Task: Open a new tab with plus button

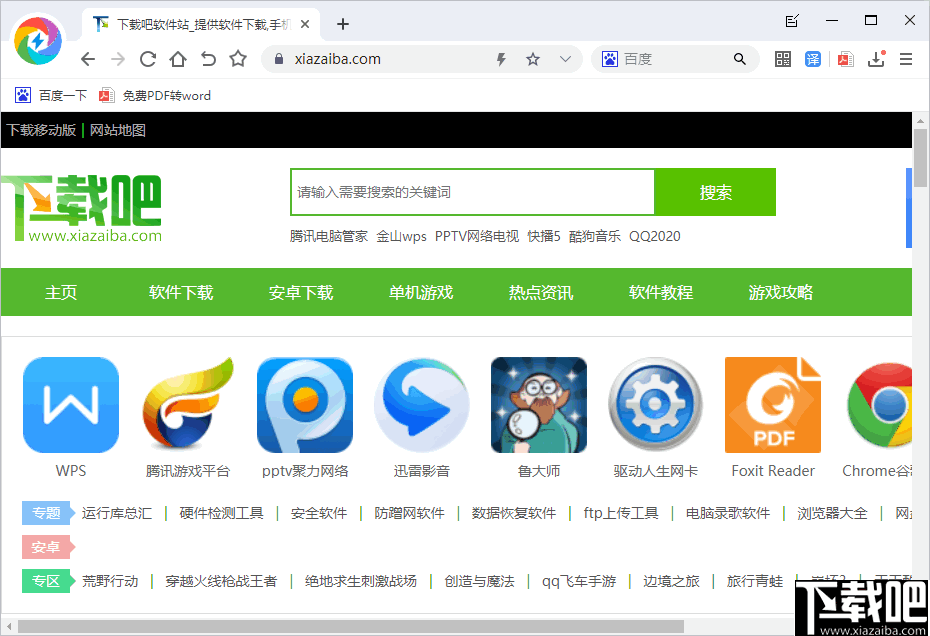Action: pyautogui.click(x=342, y=24)
